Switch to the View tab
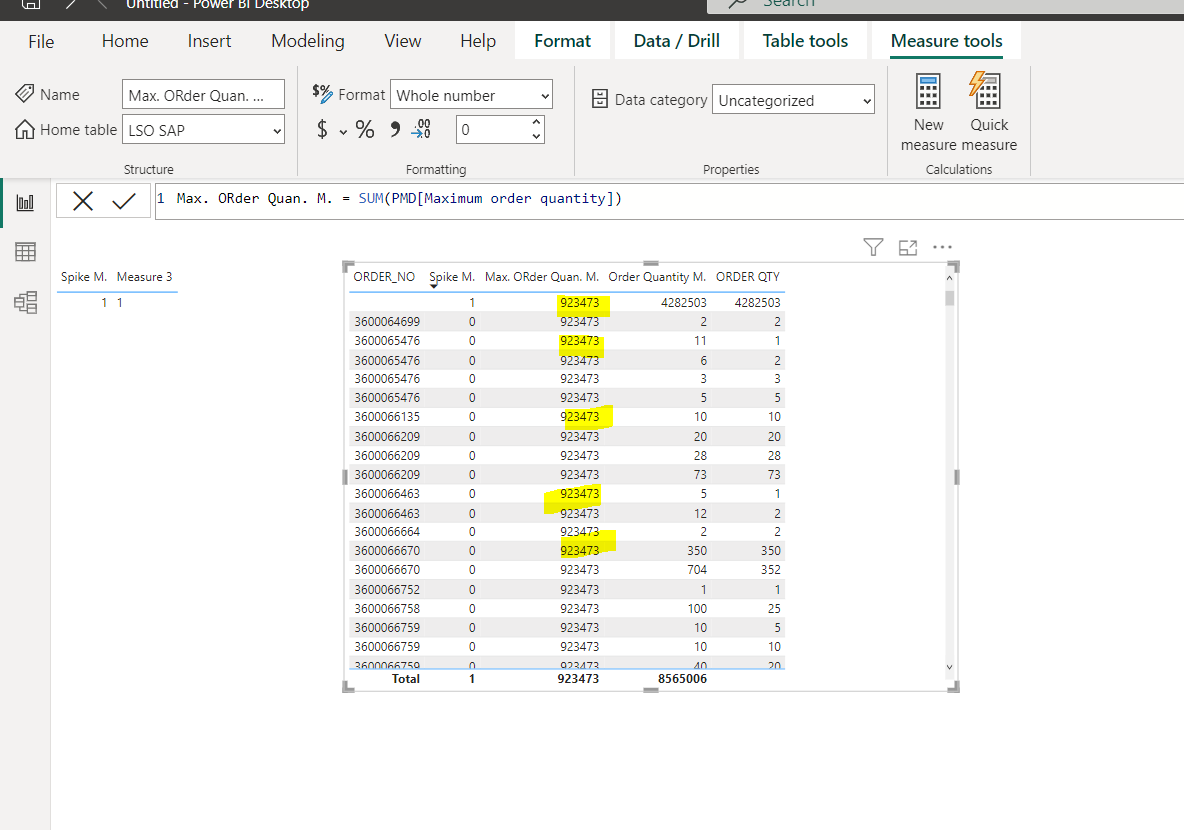1184x830 pixels. 402,41
